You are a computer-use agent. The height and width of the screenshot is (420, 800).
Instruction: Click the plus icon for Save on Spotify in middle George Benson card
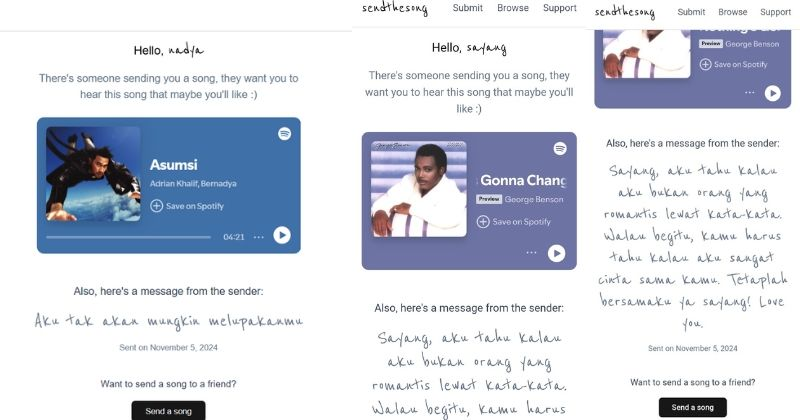pyautogui.click(x=483, y=221)
